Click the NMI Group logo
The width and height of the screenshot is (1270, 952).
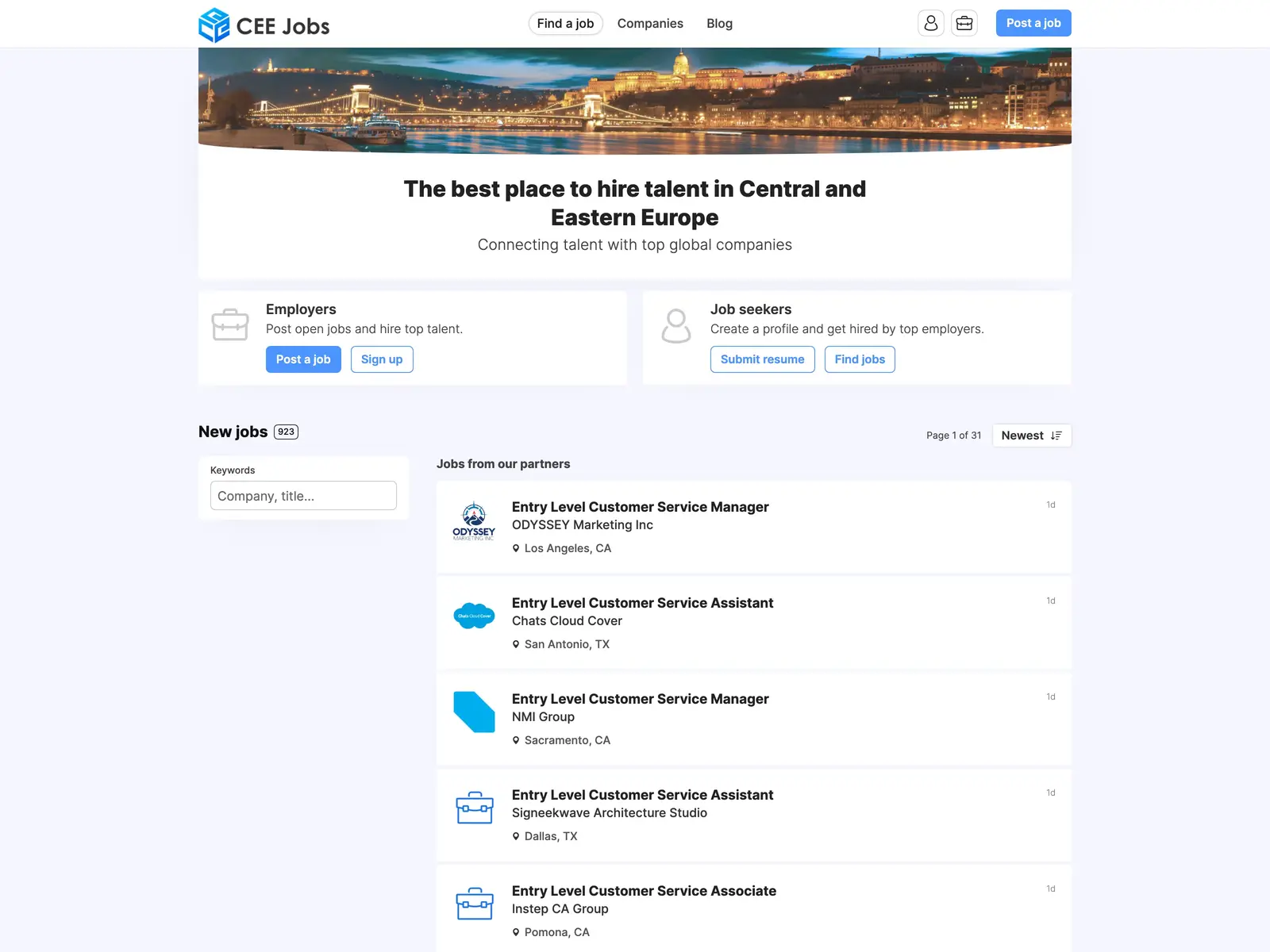[474, 712]
